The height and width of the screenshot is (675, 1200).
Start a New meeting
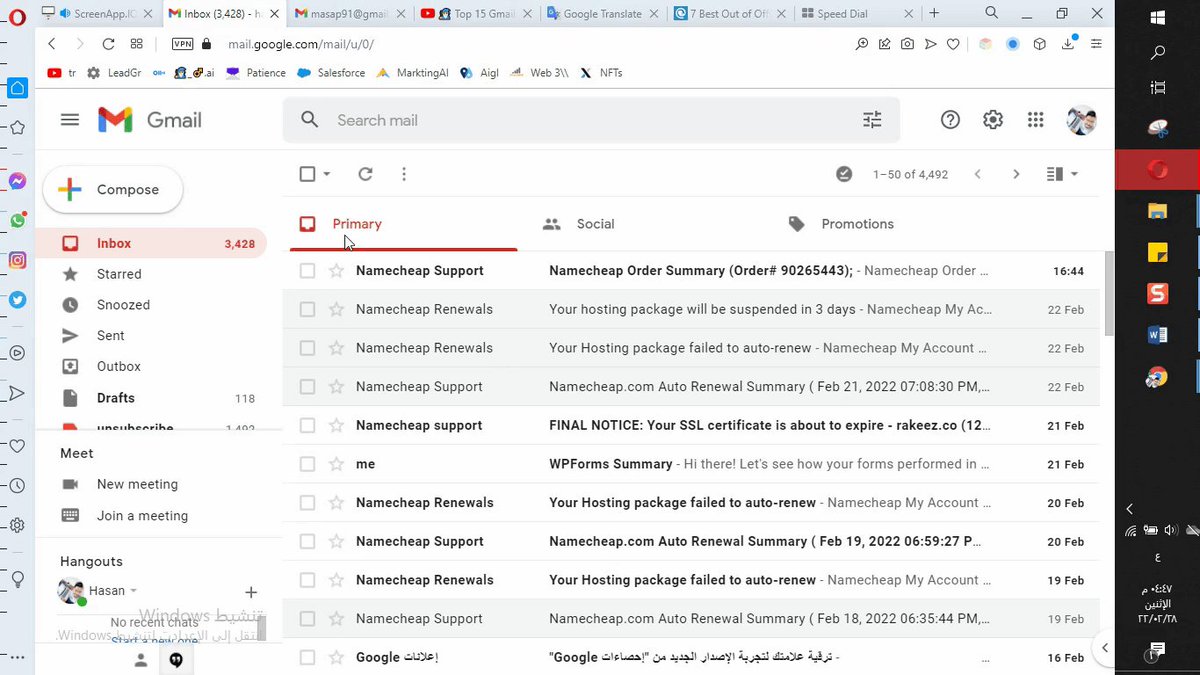[x=137, y=484]
